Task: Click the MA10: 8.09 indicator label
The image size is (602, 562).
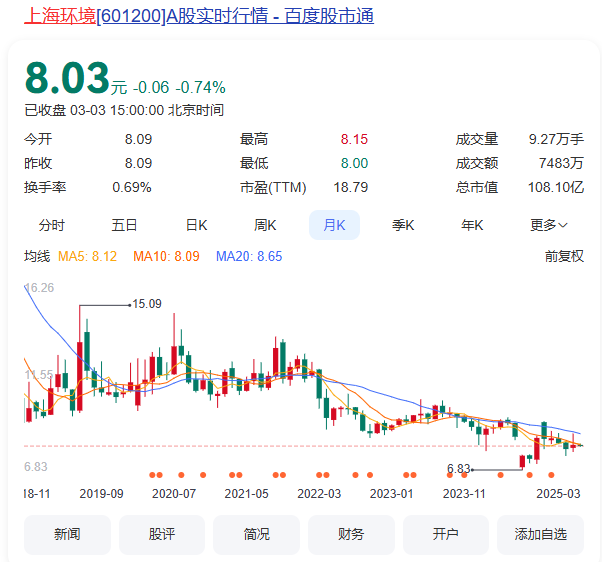Action: point(166,256)
